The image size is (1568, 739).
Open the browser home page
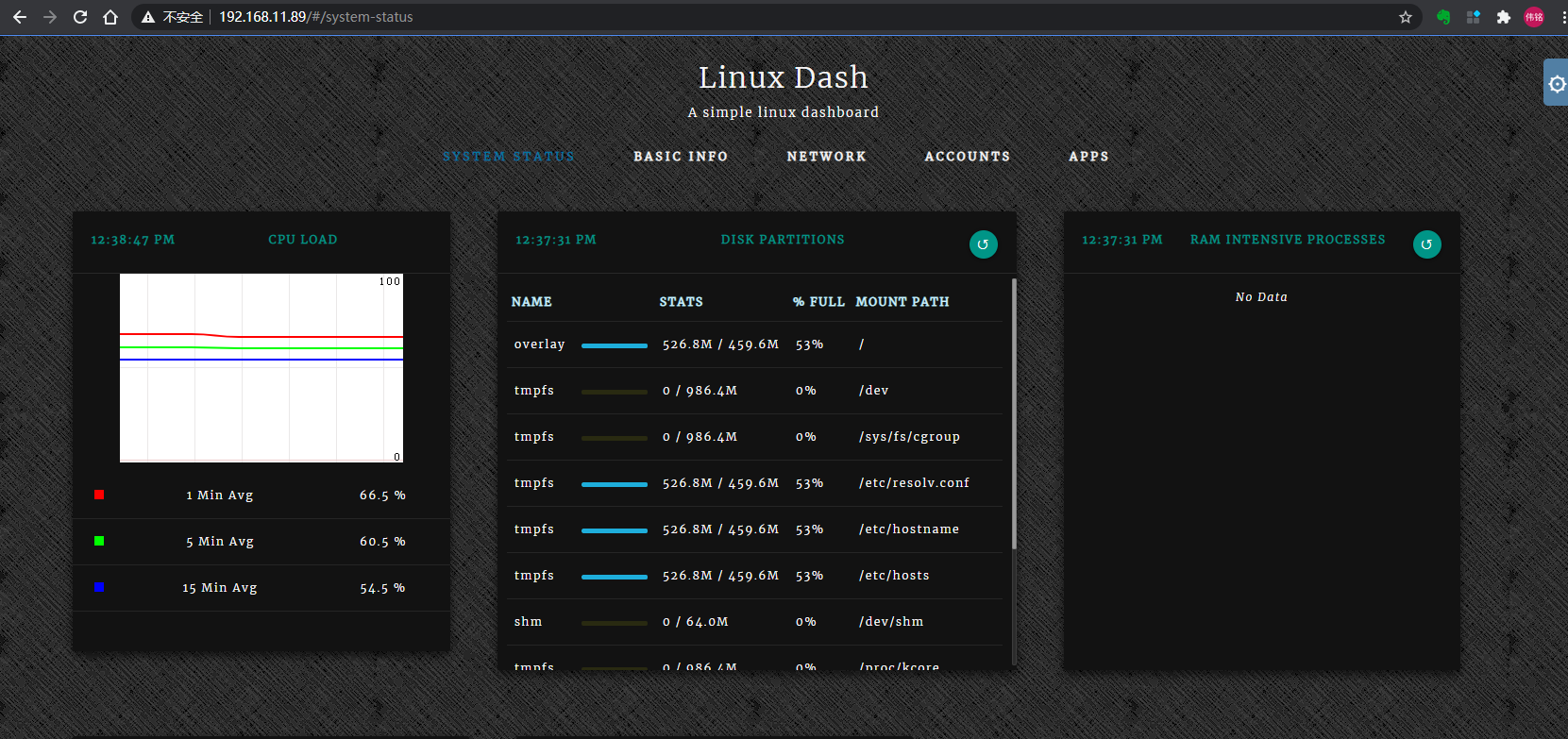point(110,17)
